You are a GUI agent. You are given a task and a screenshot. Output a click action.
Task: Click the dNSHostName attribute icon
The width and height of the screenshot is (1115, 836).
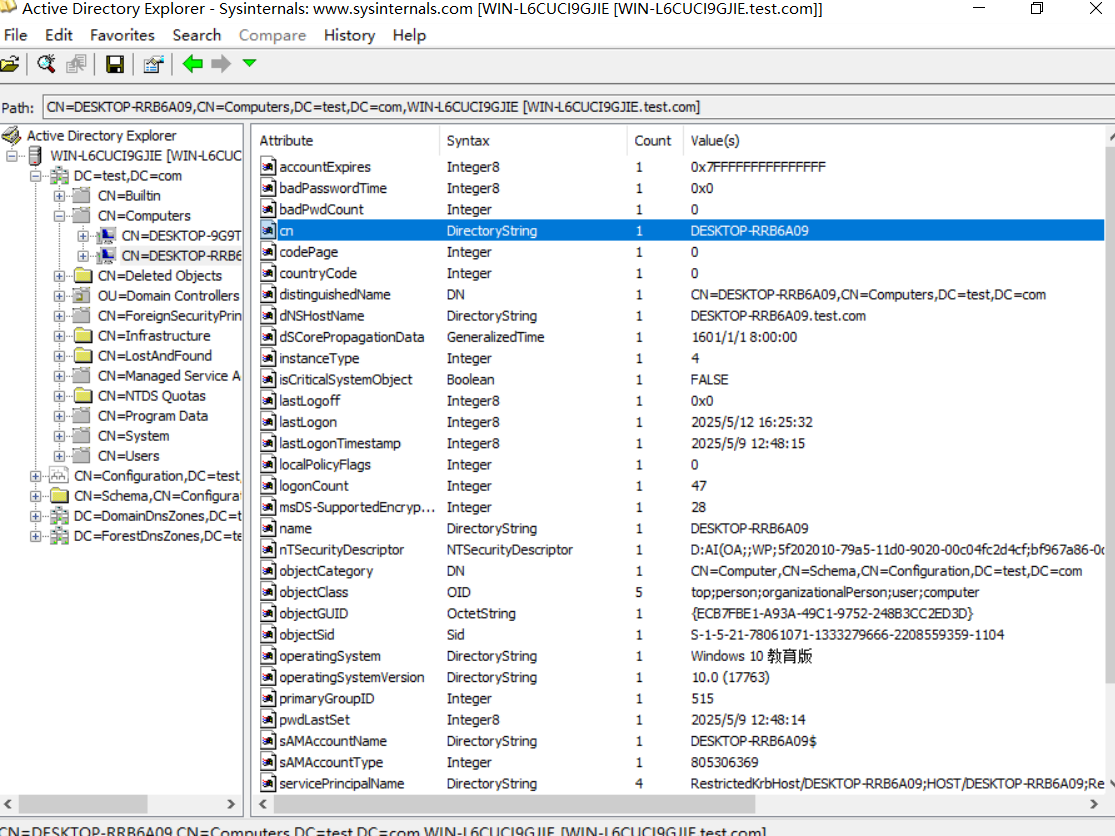[268, 316]
